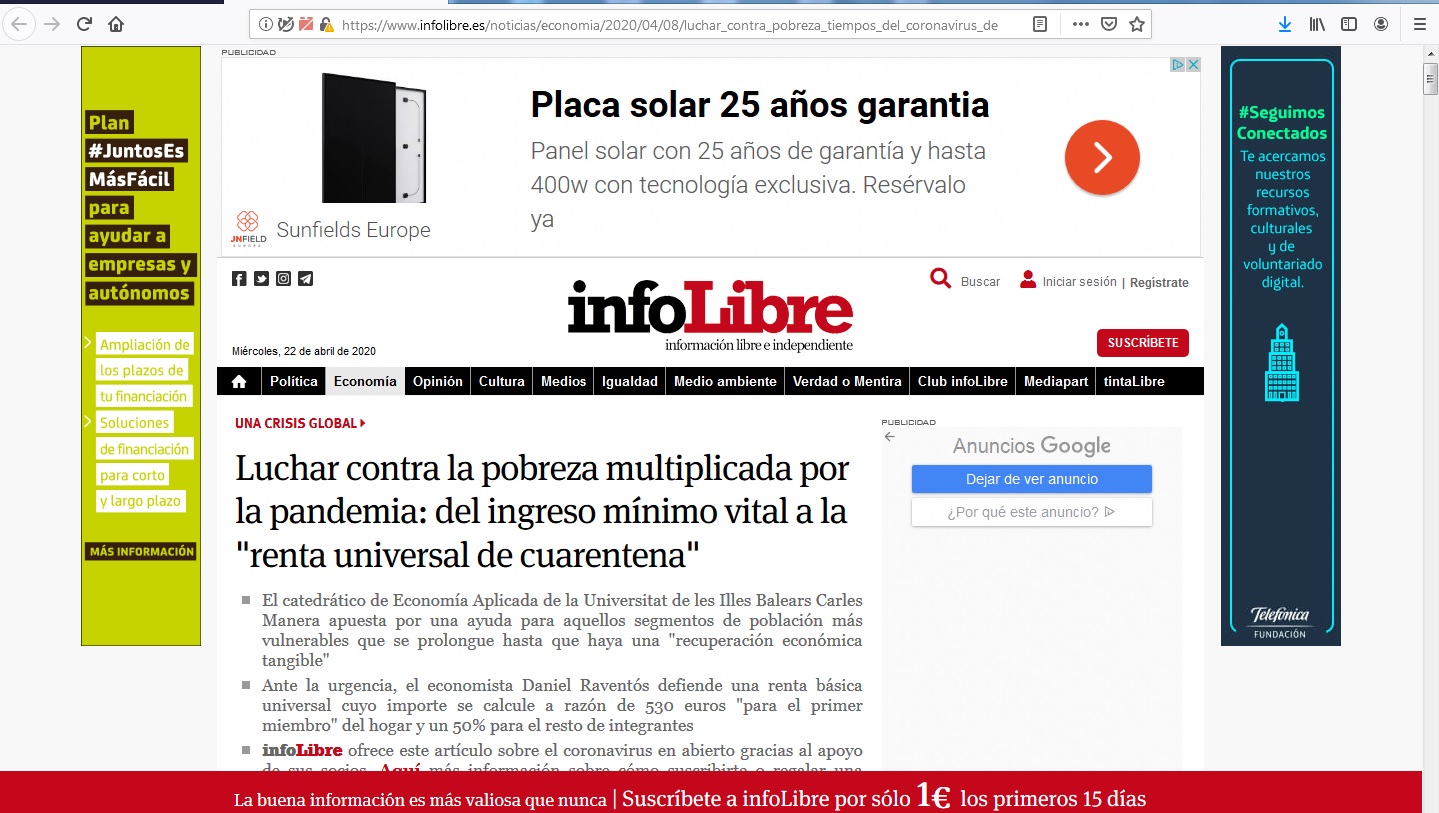
Task: Show site information via the circled i icon
Action: tap(265, 24)
